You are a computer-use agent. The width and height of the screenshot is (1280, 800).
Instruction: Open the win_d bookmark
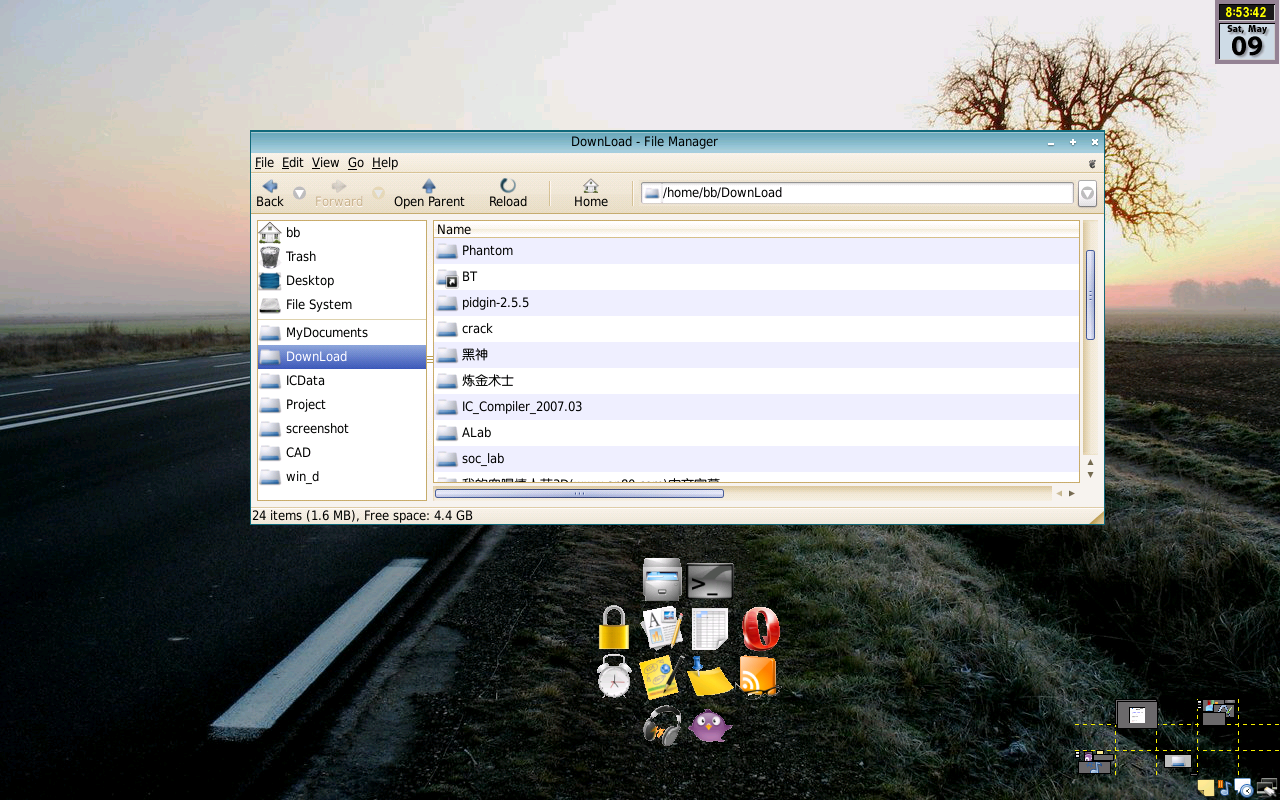pos(342,476)
